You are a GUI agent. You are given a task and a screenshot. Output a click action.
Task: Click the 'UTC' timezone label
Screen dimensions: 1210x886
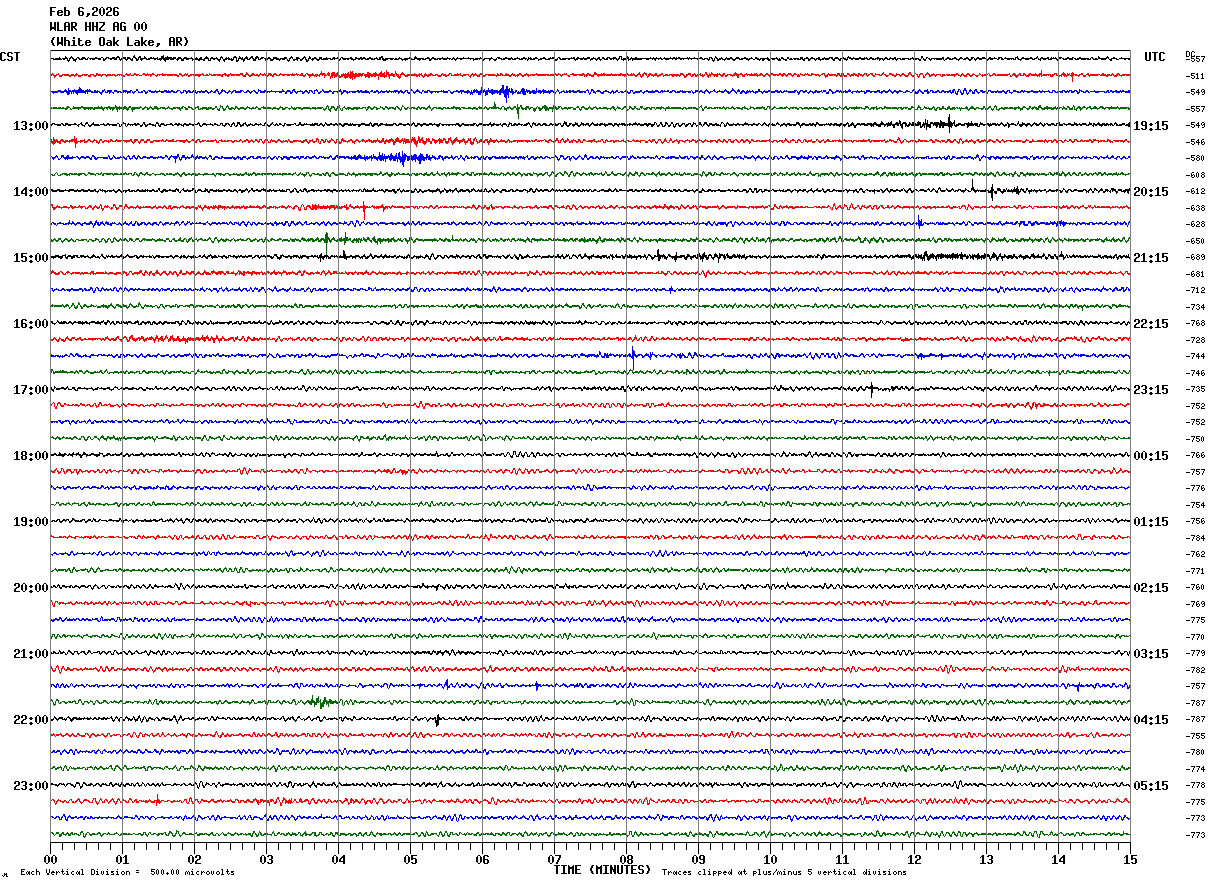click(1155, 57)
